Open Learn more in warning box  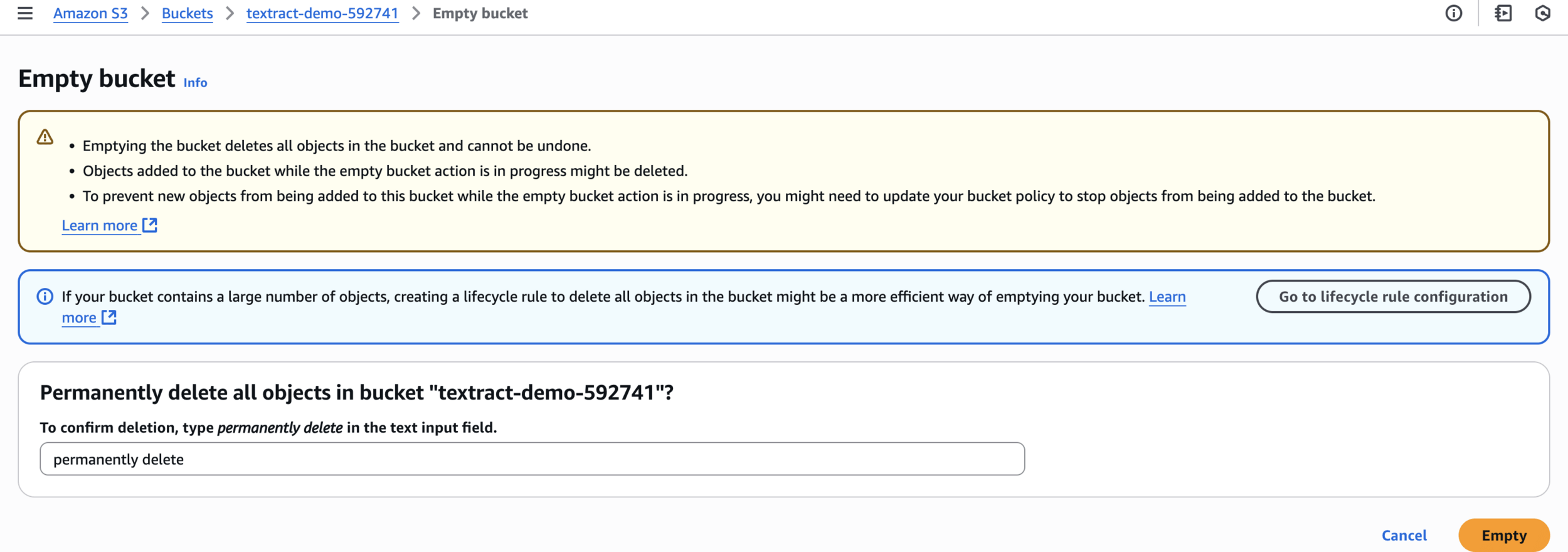tap(100, 225)
